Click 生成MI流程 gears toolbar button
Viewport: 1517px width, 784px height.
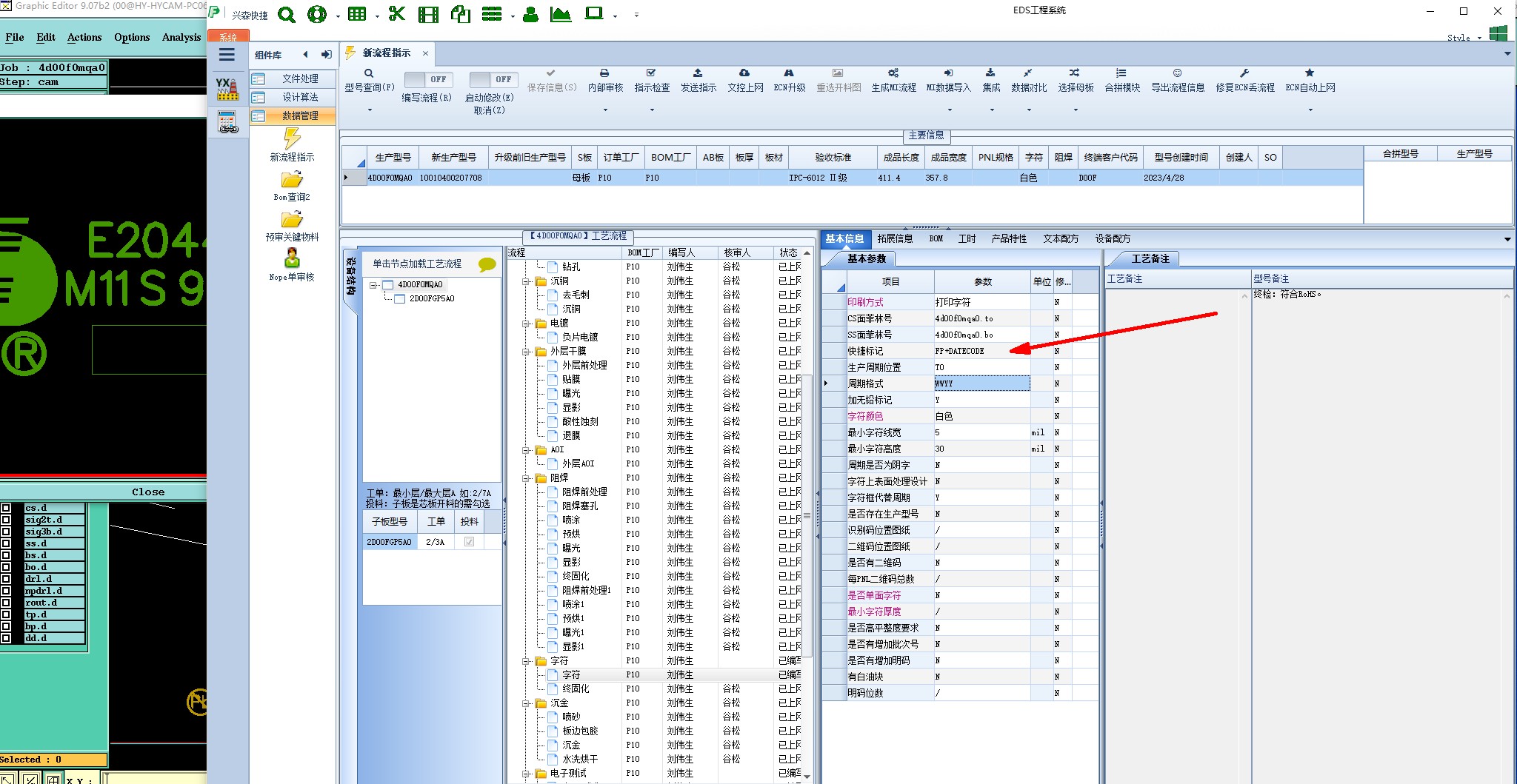click(893, 81)
